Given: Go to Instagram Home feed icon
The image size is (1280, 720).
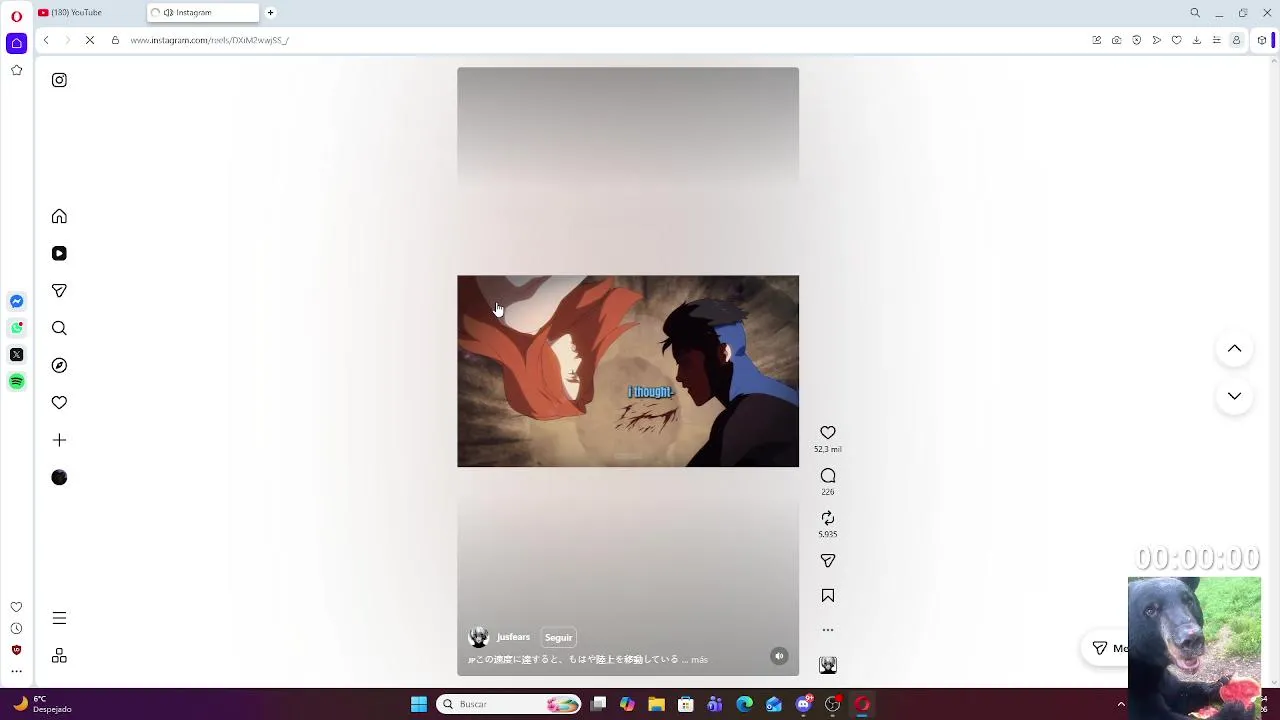Looking at the screenshot, I should [59, 216].
